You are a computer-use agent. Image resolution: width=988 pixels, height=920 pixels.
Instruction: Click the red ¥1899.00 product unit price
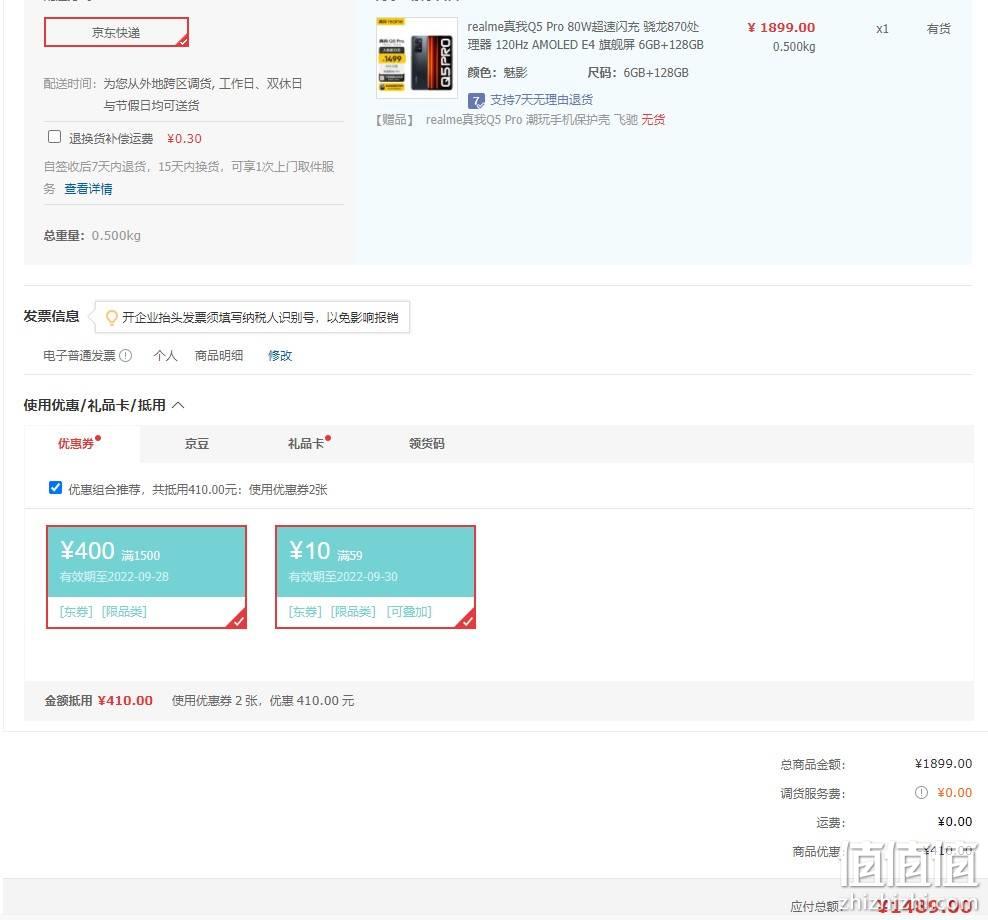(x=781, y=28)
